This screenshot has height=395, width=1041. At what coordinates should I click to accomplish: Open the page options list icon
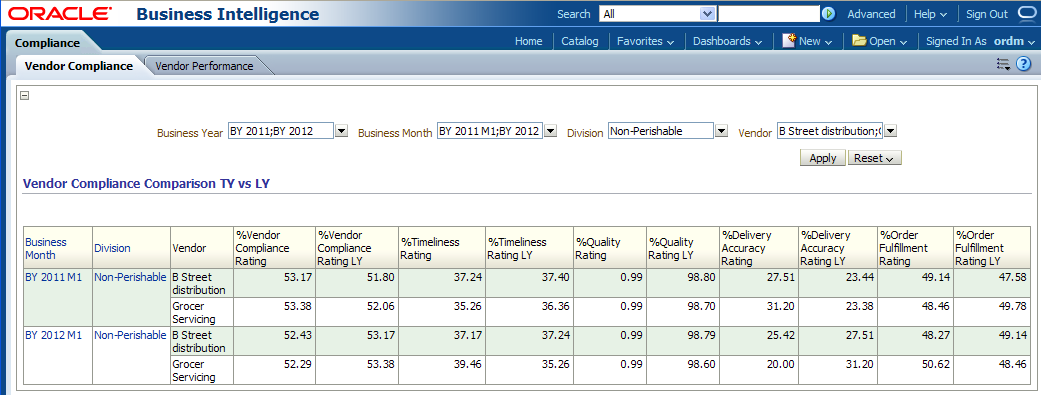click(x=1002, y=64)
